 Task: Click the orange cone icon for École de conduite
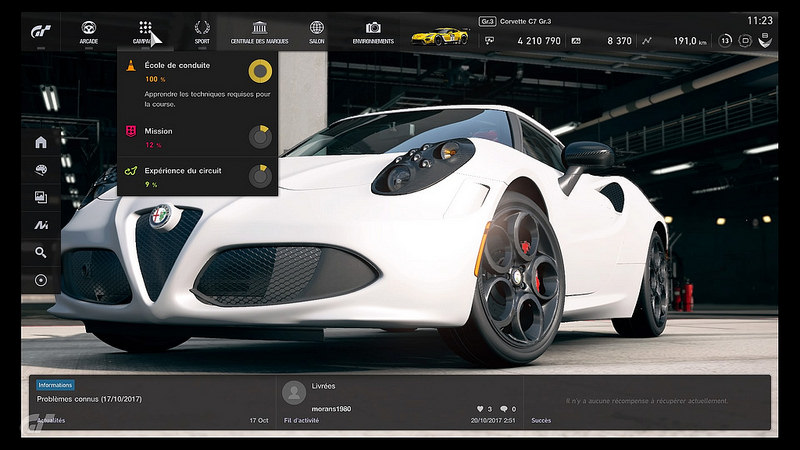tap(131, 65)
